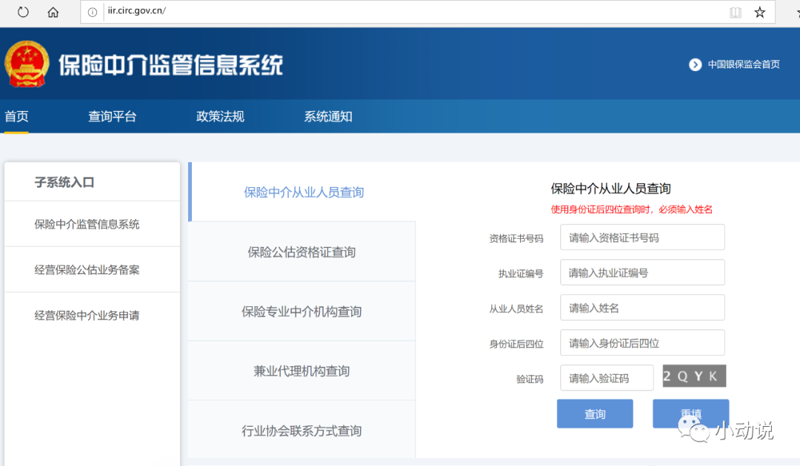Reset the form with the 重填 button
Viewport: 800px width, 466px height.
pyautogui.click(x=691, y=414)
